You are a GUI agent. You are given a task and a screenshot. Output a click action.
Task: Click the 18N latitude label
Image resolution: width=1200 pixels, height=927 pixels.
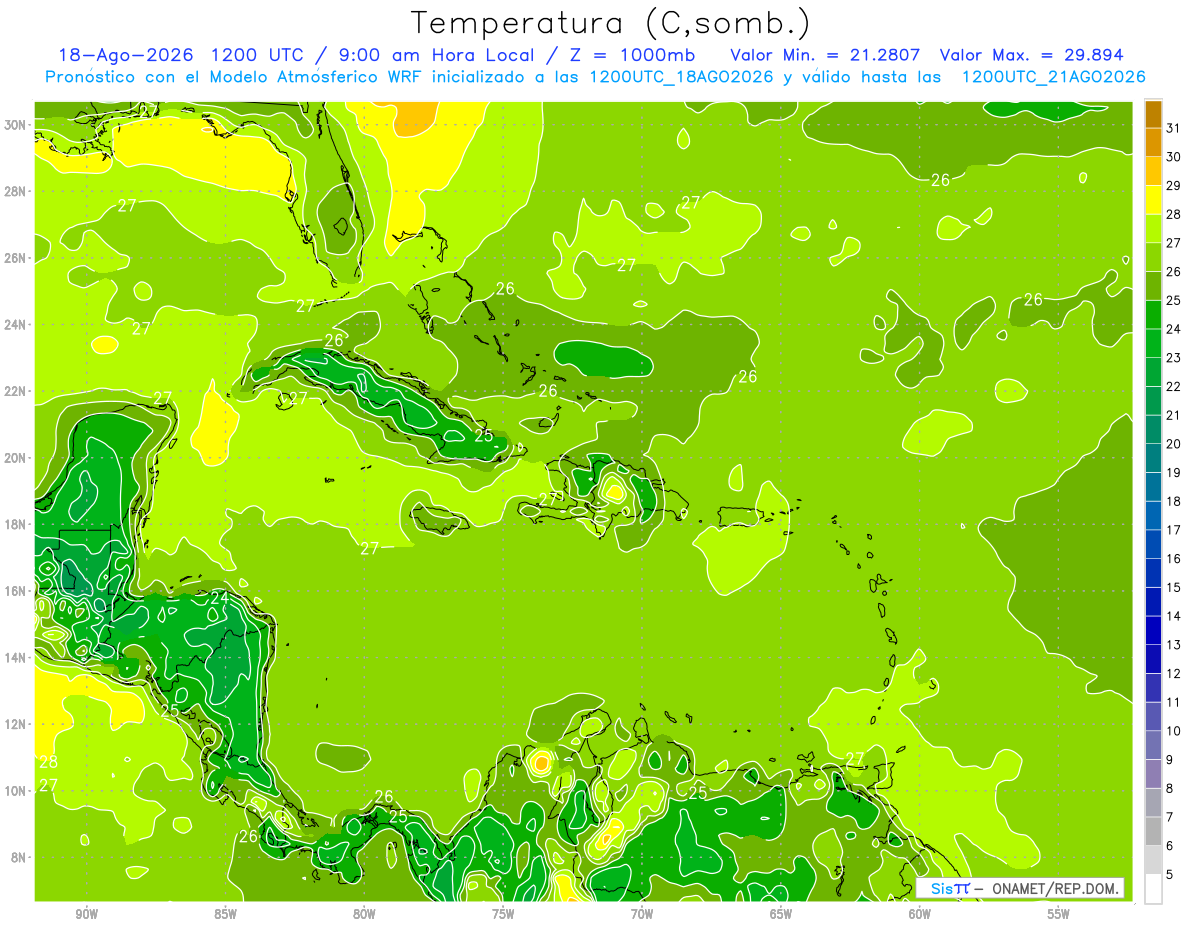(x=17, y=524)
